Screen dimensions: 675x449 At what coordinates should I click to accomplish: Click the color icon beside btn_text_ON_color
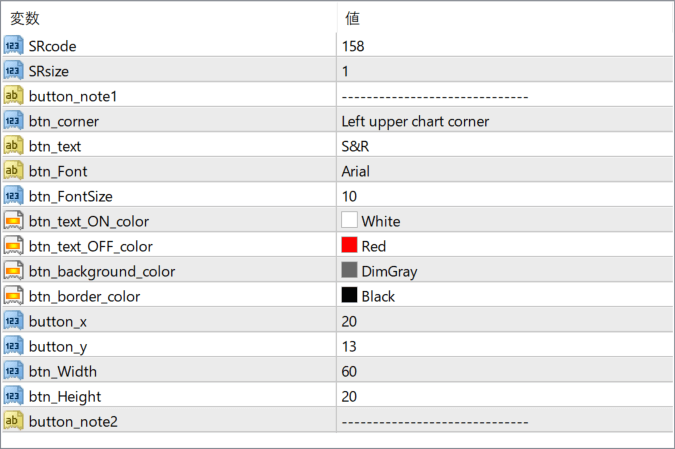[x=13, y=221]
